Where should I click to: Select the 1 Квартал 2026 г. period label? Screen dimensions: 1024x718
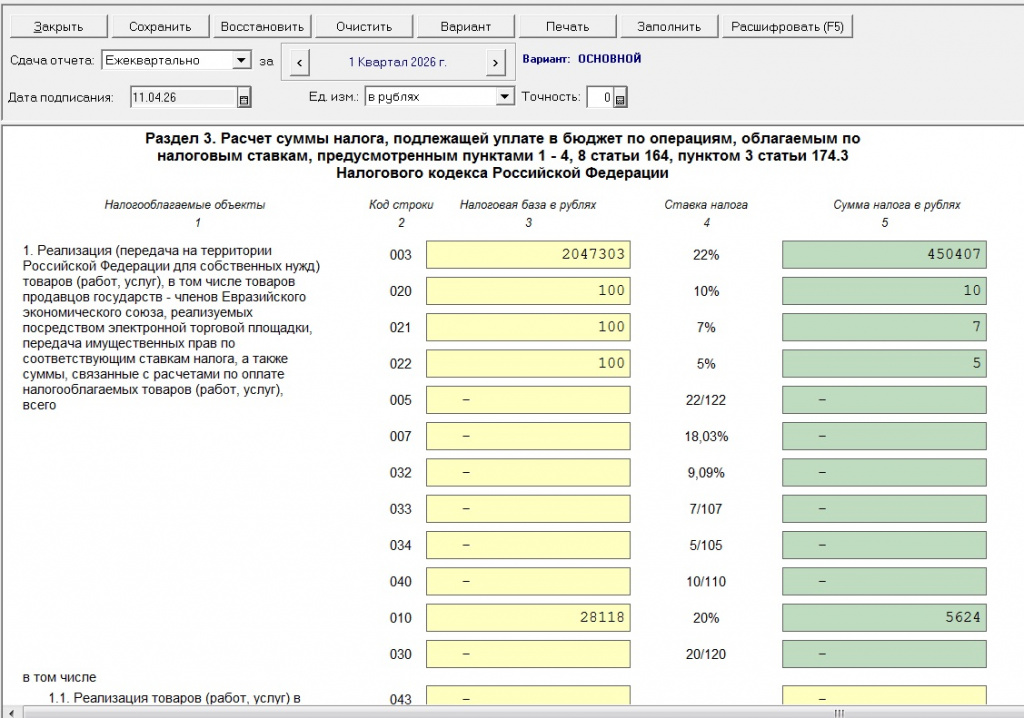tap(397, 62)
